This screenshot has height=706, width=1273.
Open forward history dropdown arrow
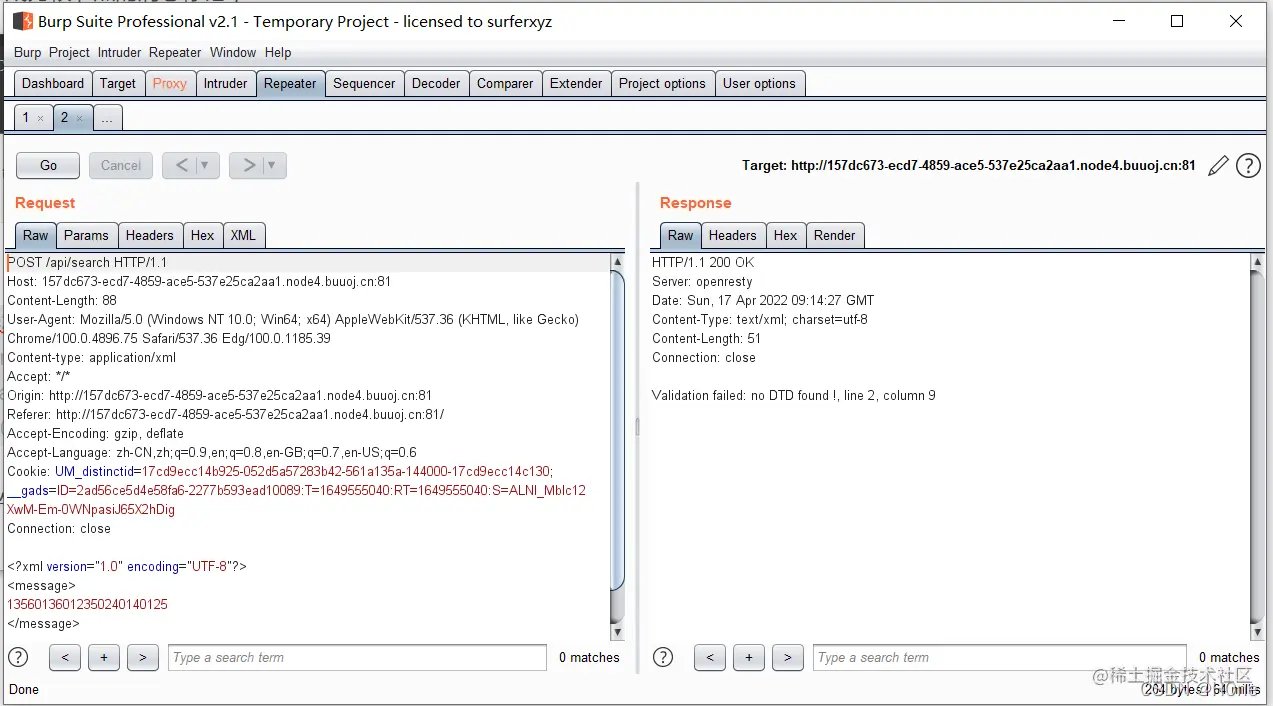click(x=273, y=165)
